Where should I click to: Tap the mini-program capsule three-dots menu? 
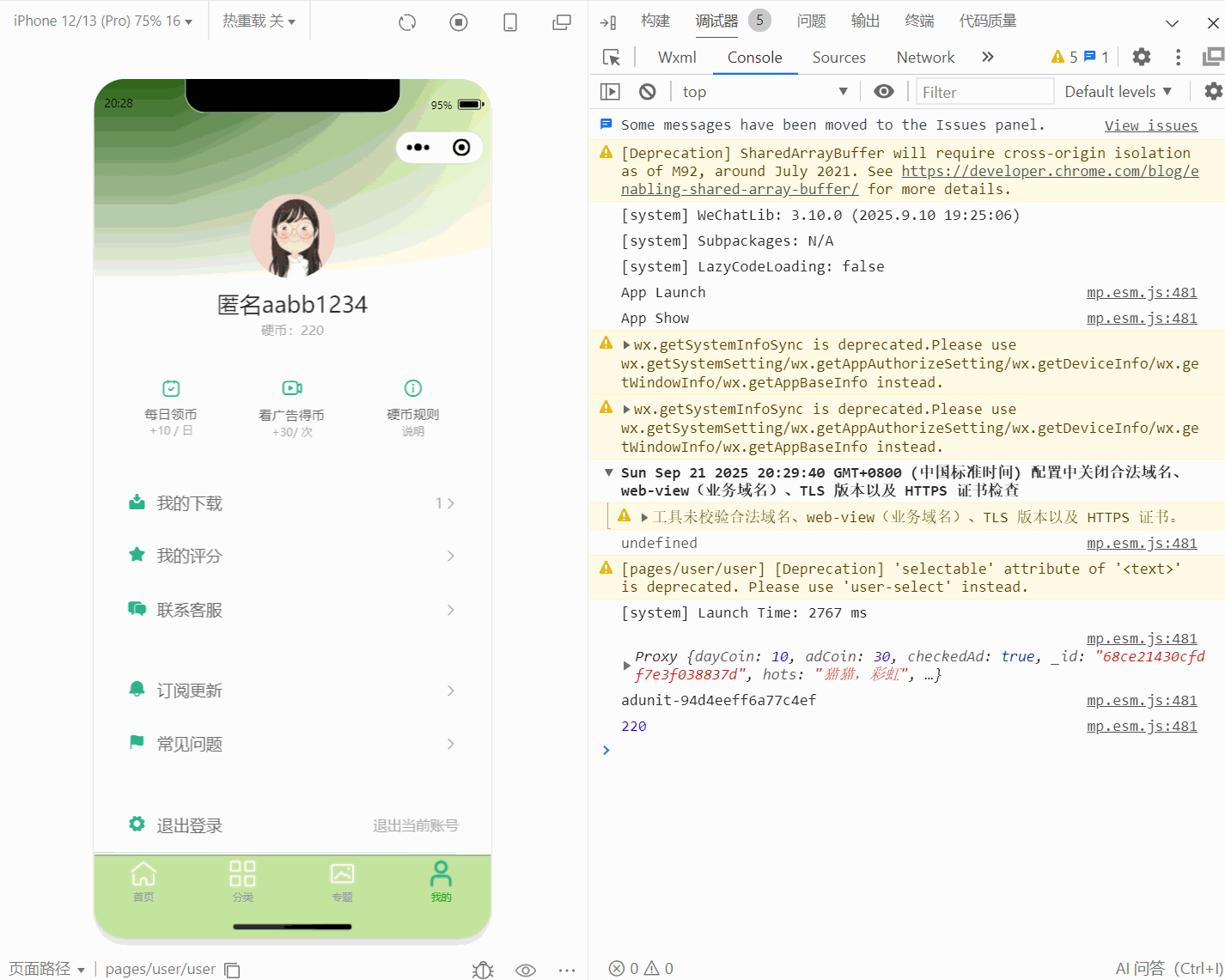417,148
